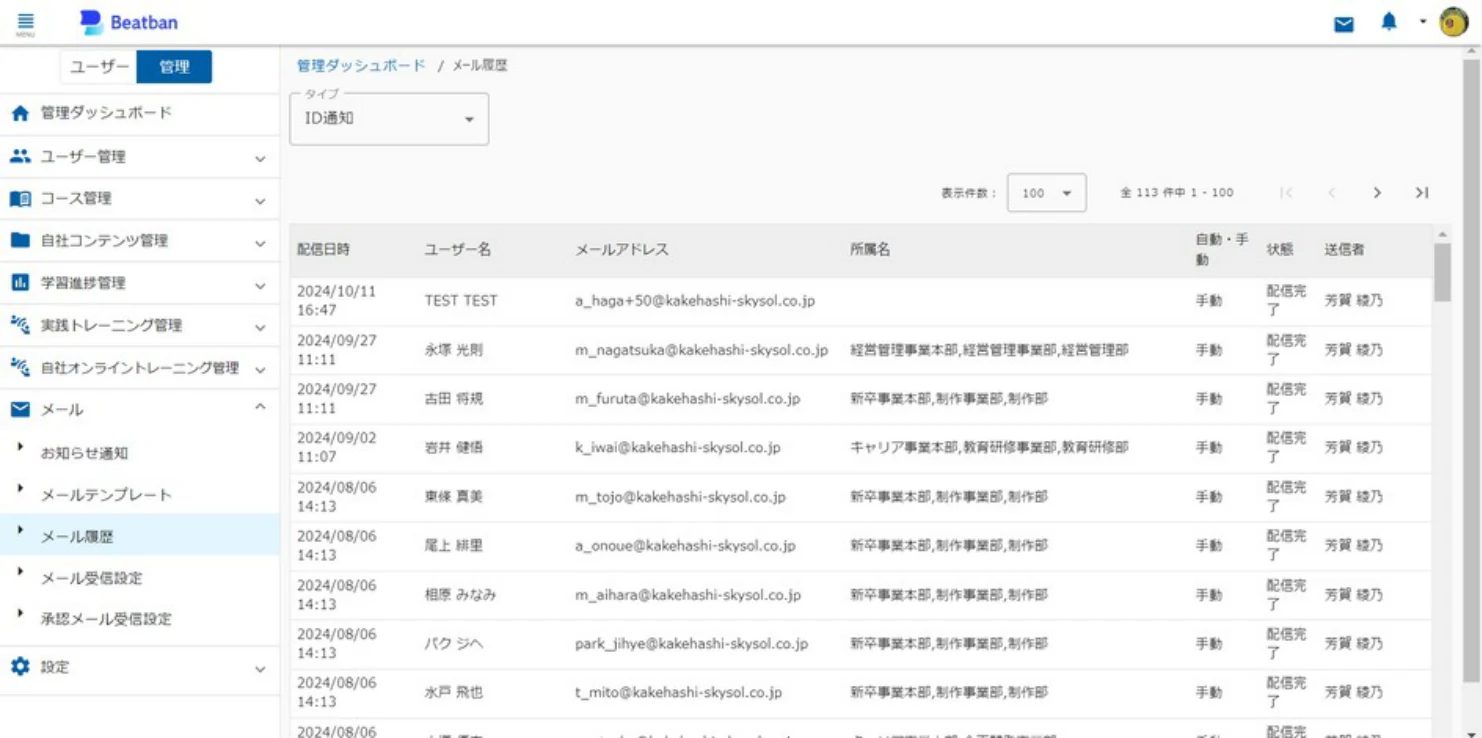Open the タイプ dropdown showing ID通知
This screenshot has height=738, width=1482.
(389, 119)
